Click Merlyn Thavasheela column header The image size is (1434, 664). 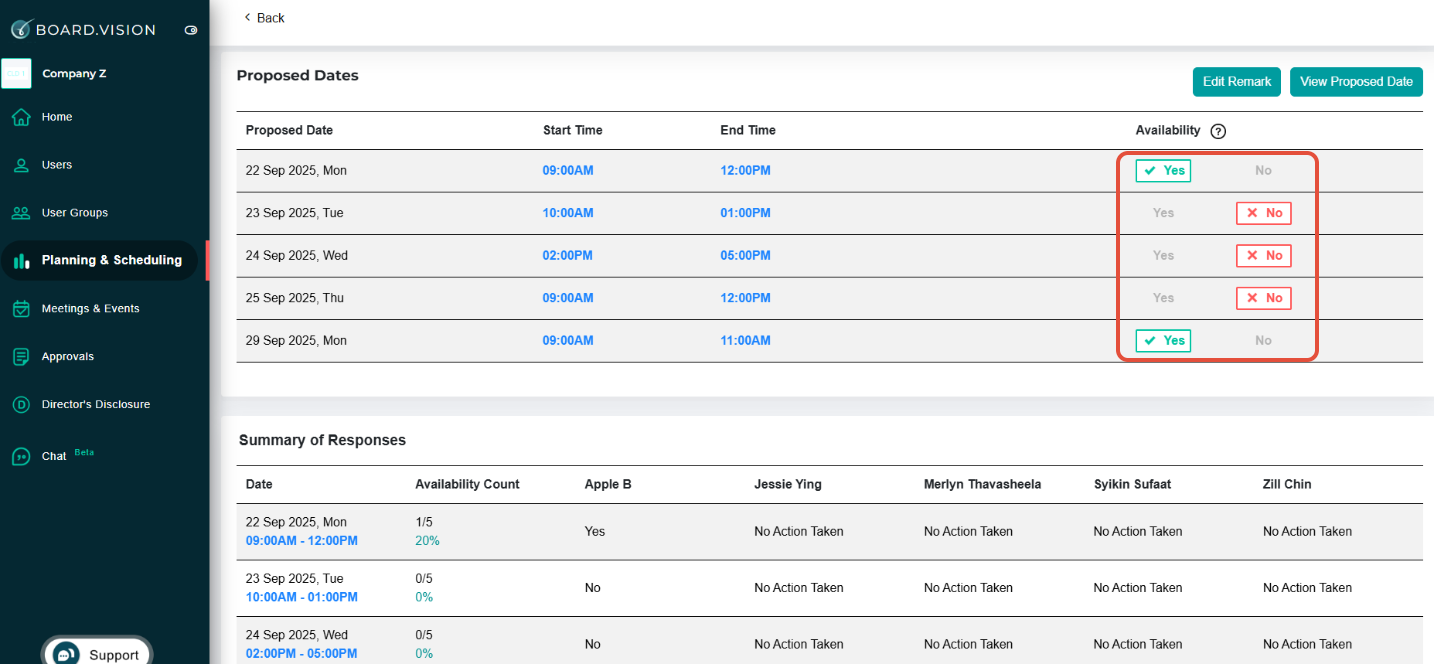coord(982,484)
